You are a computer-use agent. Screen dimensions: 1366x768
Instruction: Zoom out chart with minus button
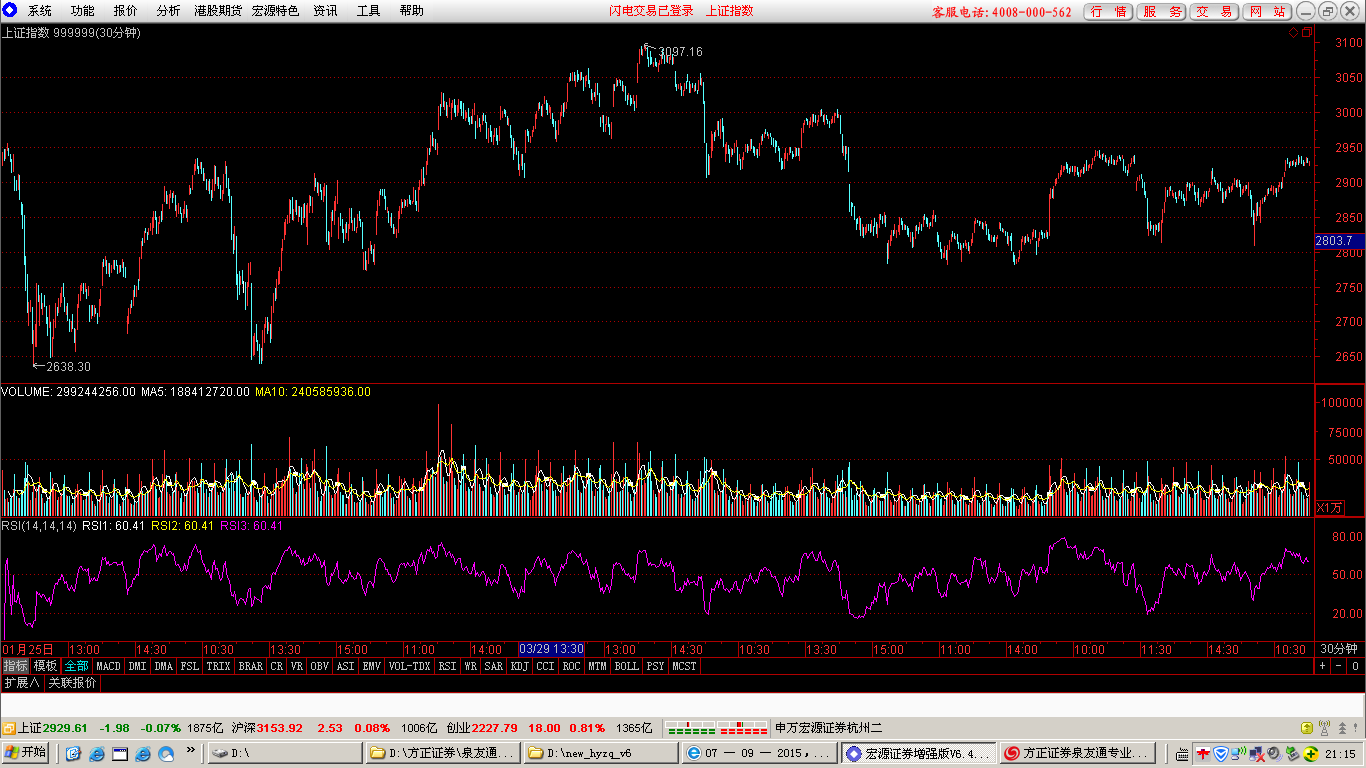[x=1338, y=665]
